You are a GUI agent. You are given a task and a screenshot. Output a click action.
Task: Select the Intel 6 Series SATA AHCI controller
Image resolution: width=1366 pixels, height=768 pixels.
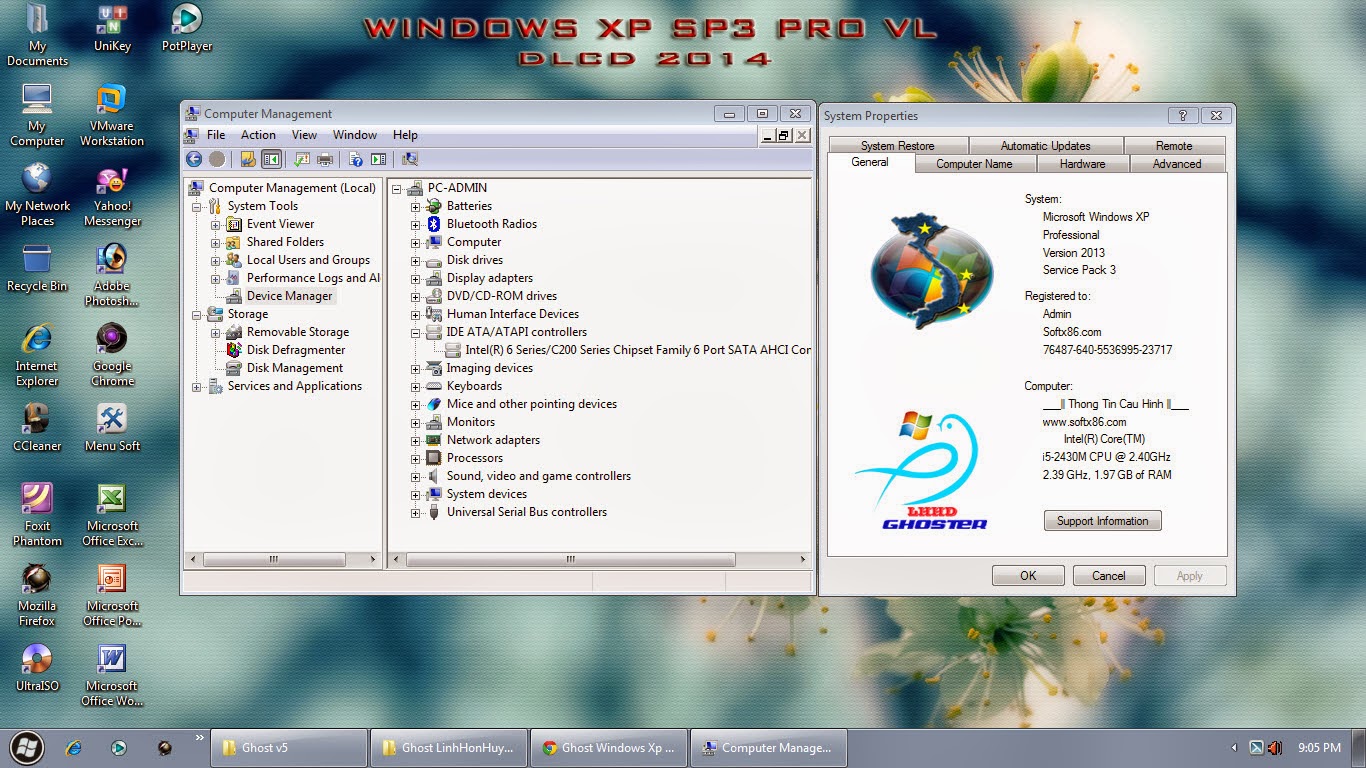click(x=638, y=350)
